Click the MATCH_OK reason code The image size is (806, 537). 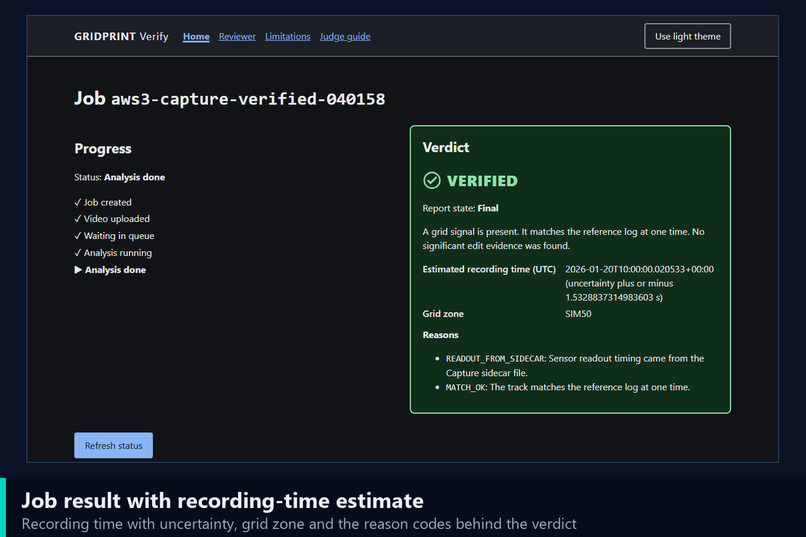(x=466, y=387)
